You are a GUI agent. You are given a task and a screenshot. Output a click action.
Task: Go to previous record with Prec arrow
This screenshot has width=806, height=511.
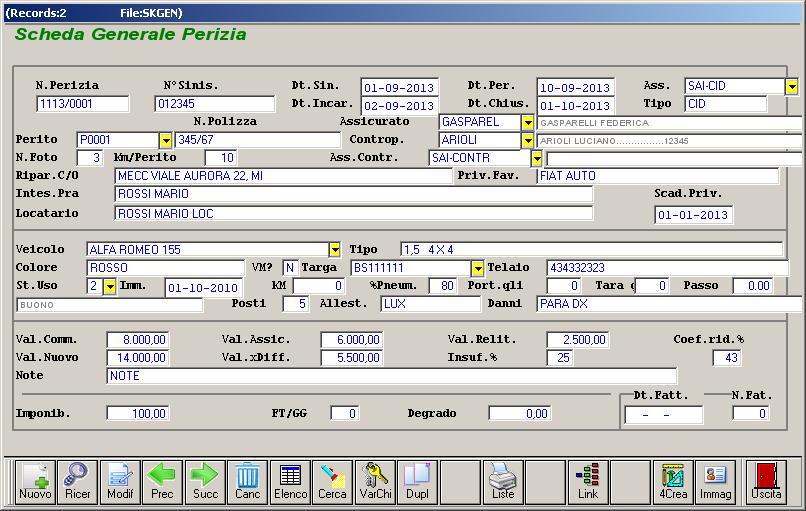point(162,481)
